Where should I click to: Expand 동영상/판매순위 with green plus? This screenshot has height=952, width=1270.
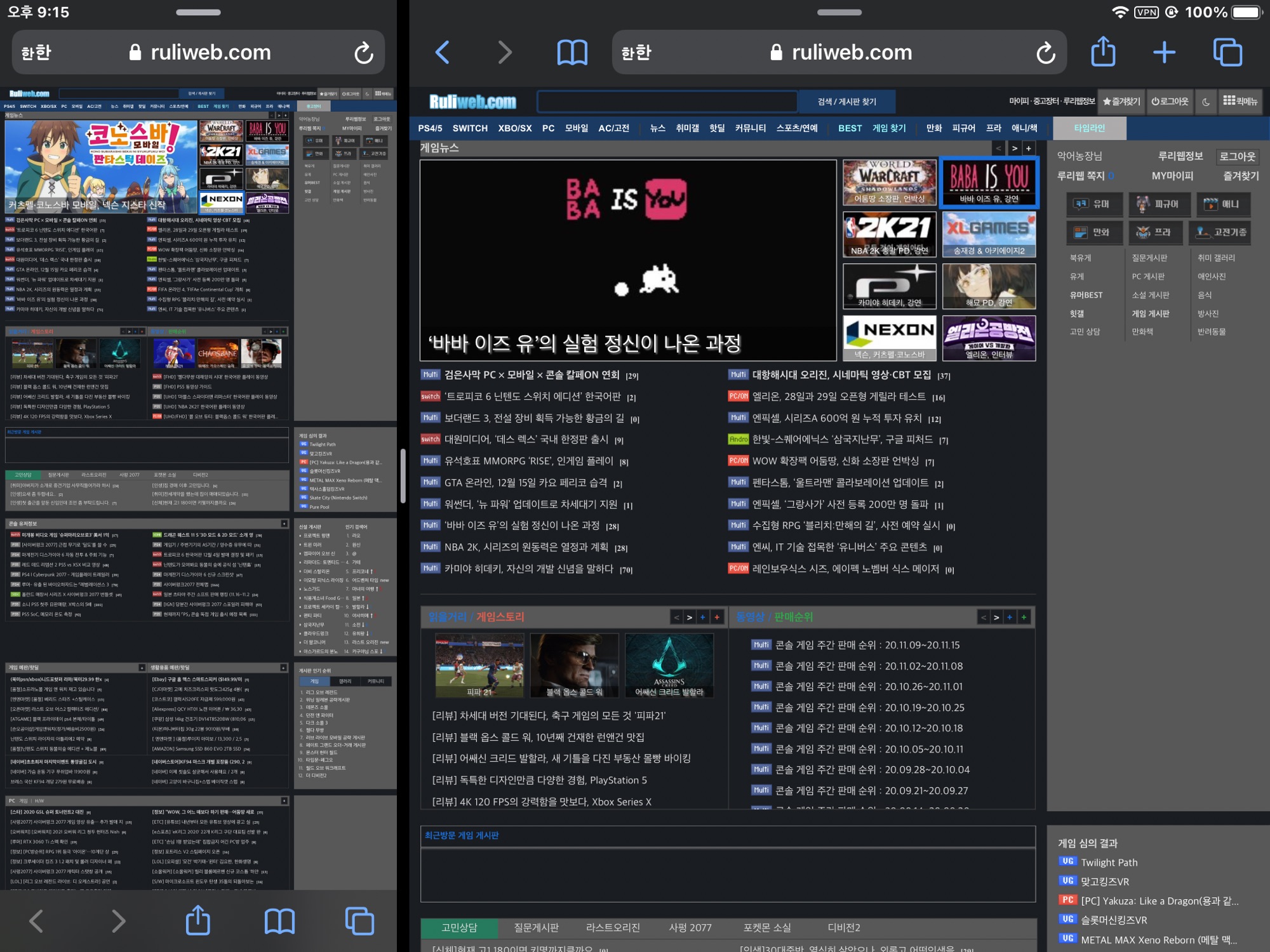tap(1024, 617)
